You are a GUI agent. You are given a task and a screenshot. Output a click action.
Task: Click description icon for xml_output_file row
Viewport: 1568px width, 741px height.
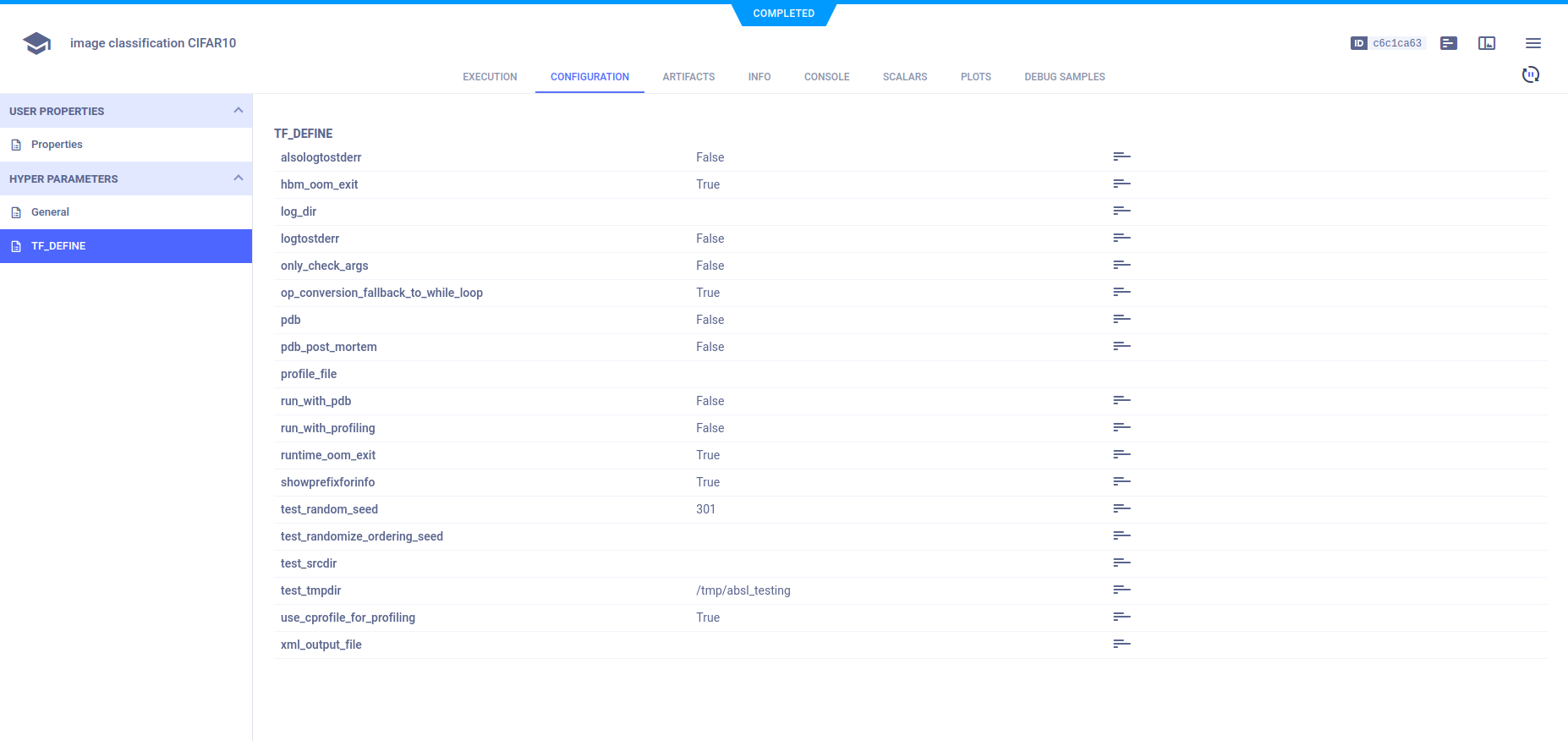(x=1121, y=645)
